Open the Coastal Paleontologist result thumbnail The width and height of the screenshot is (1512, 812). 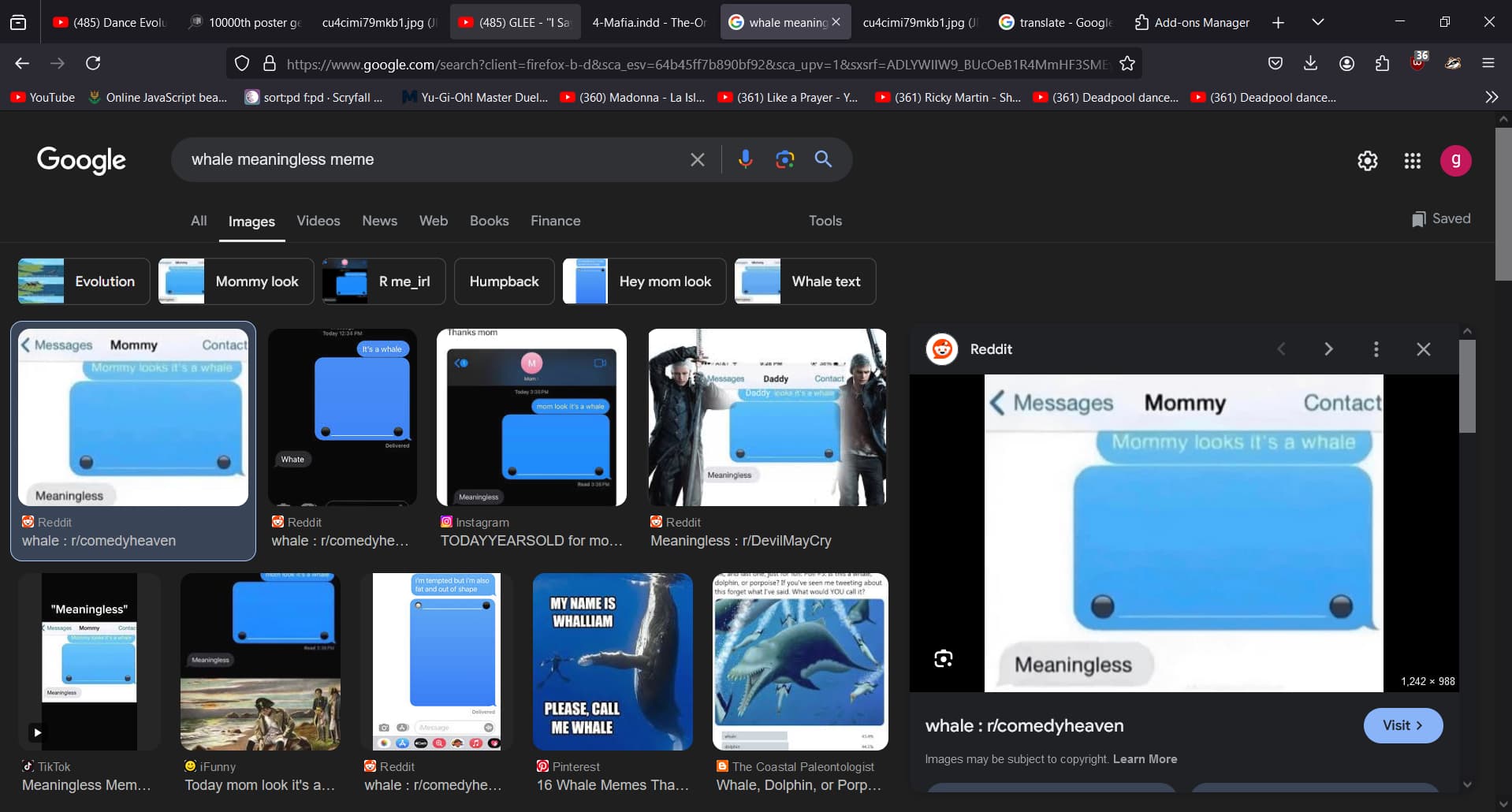click(x=800, y=661)
